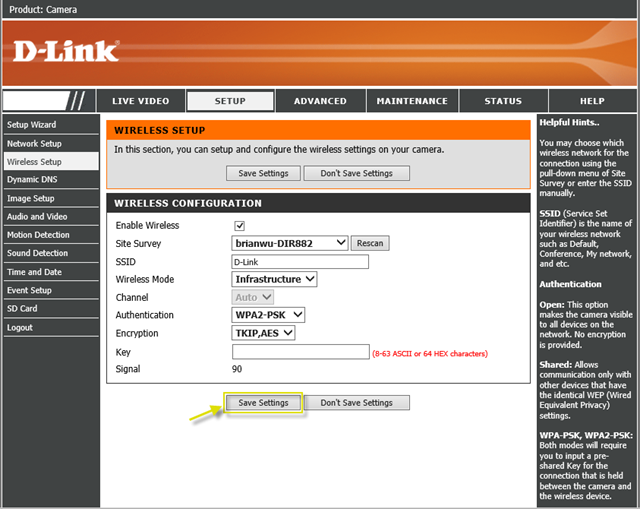Screen dimensions: 640x509
Task: Select Network Setup in sidebar
Action: click(34, 143)
